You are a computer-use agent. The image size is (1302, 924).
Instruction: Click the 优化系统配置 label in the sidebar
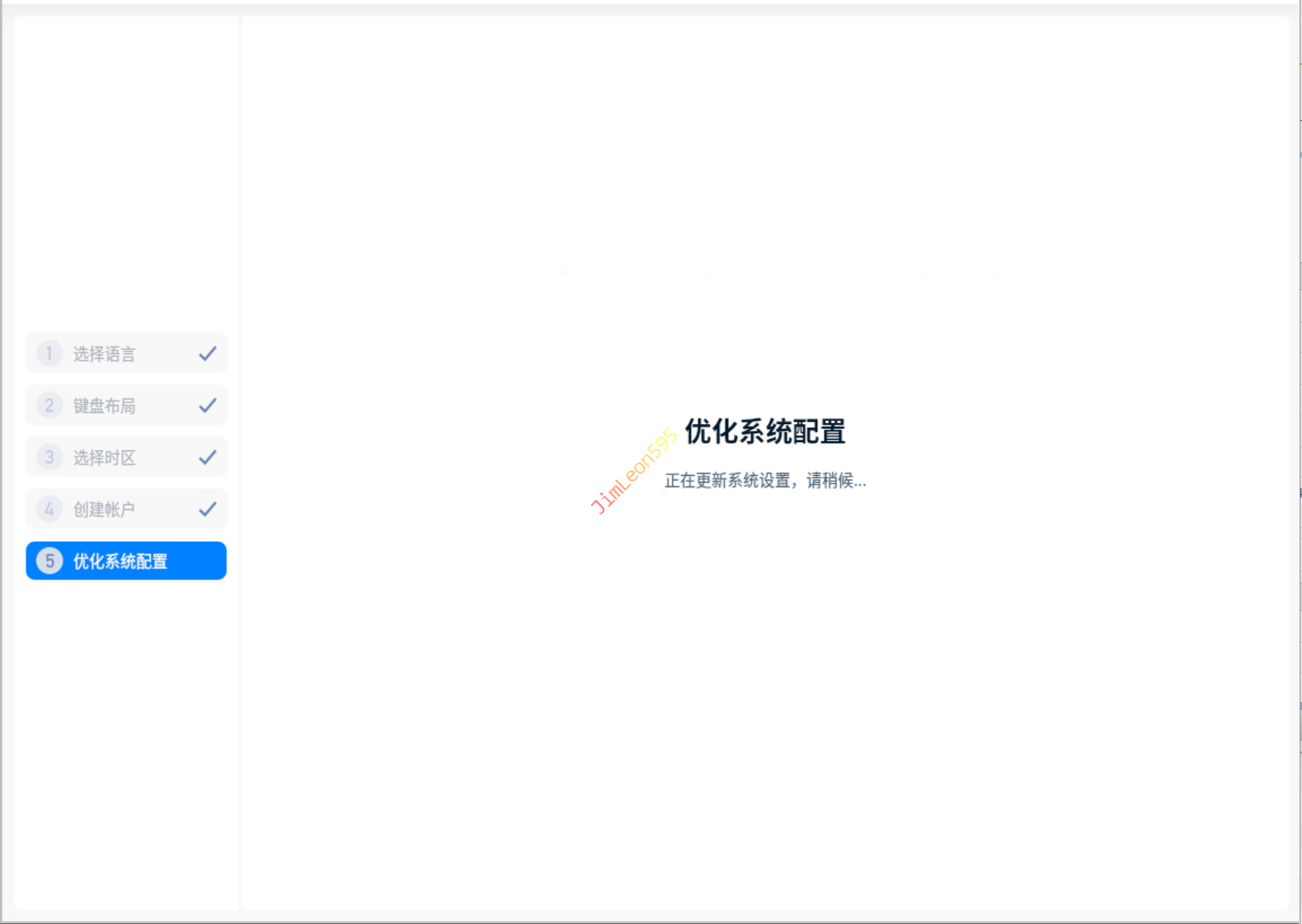click(120, 562)
